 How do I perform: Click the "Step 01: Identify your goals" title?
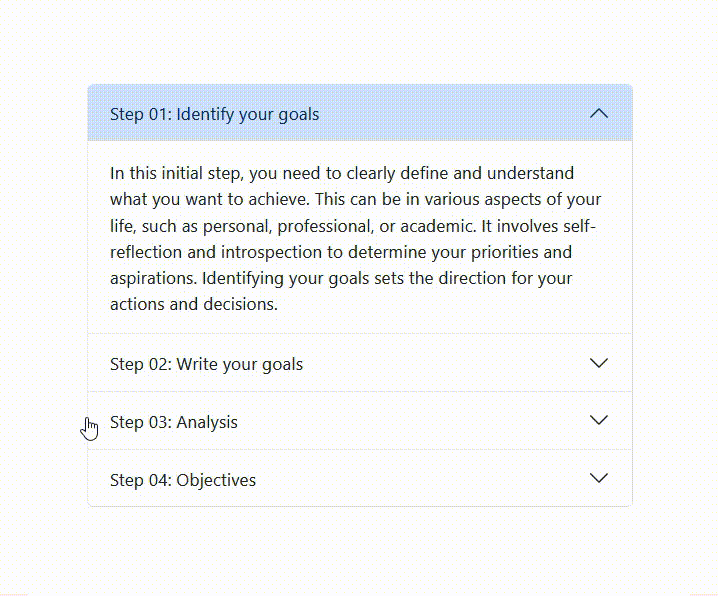(x=214, y=114)
